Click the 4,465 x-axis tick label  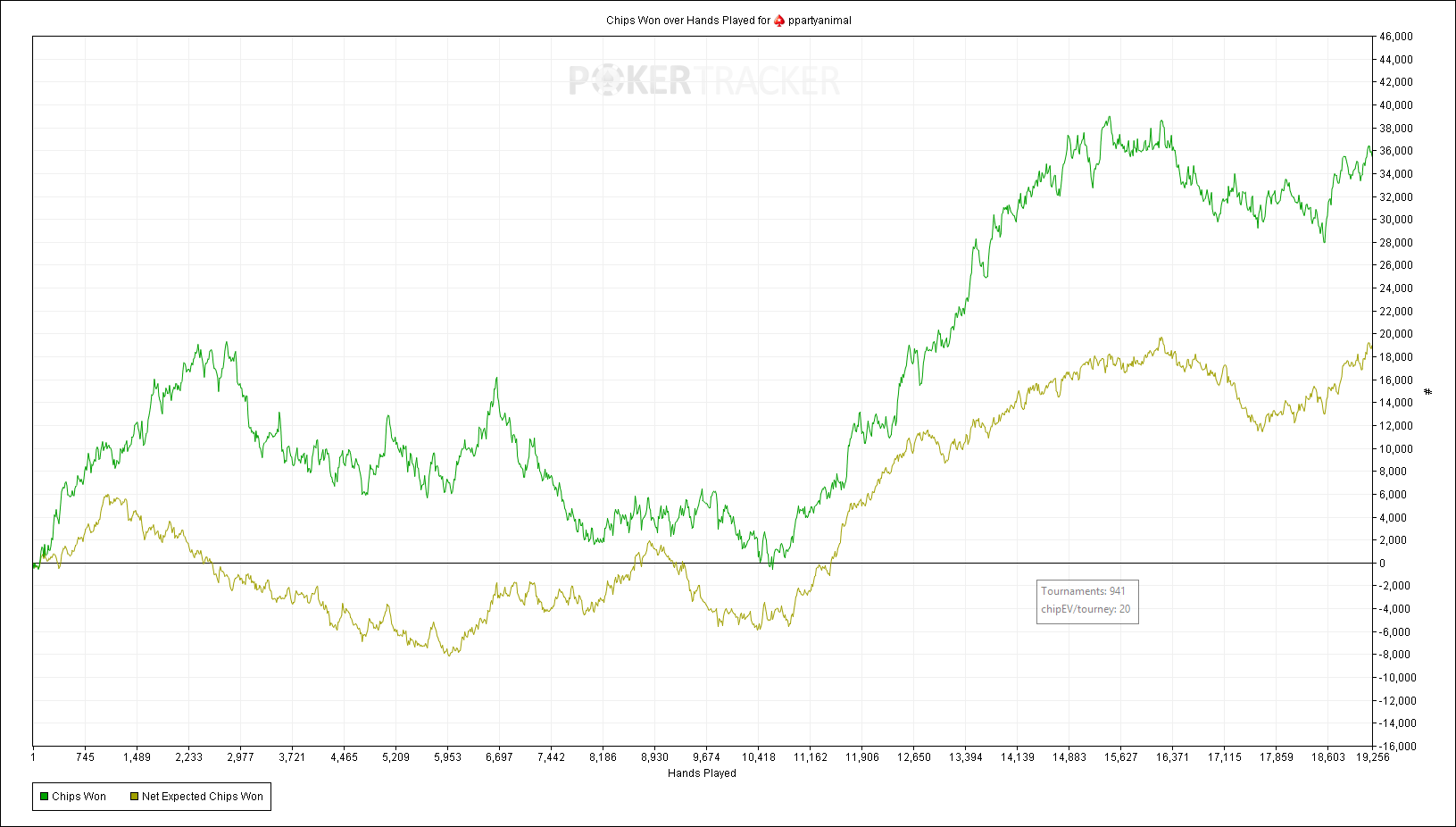click(x=344, y=757)
